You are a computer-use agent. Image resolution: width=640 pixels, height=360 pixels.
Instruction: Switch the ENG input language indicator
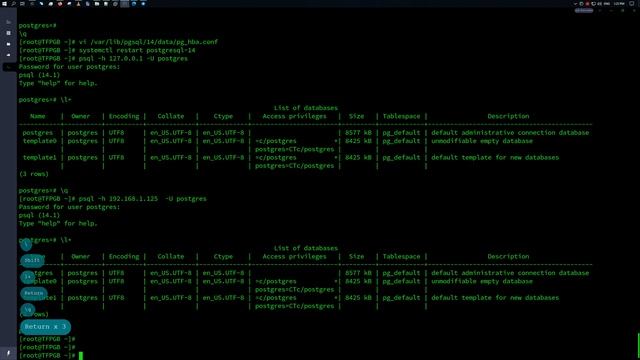(607, 4)
